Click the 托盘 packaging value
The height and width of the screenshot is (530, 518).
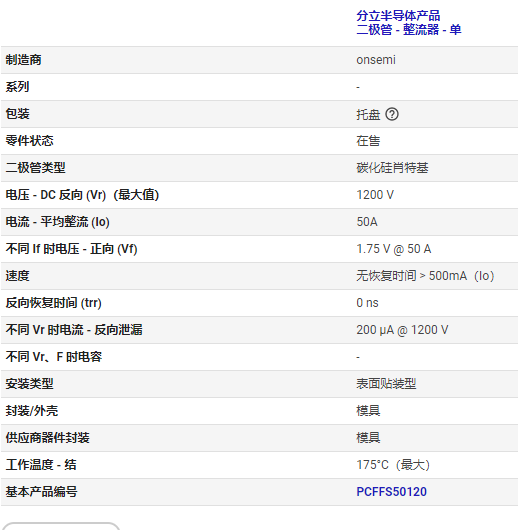coord(368,114)
